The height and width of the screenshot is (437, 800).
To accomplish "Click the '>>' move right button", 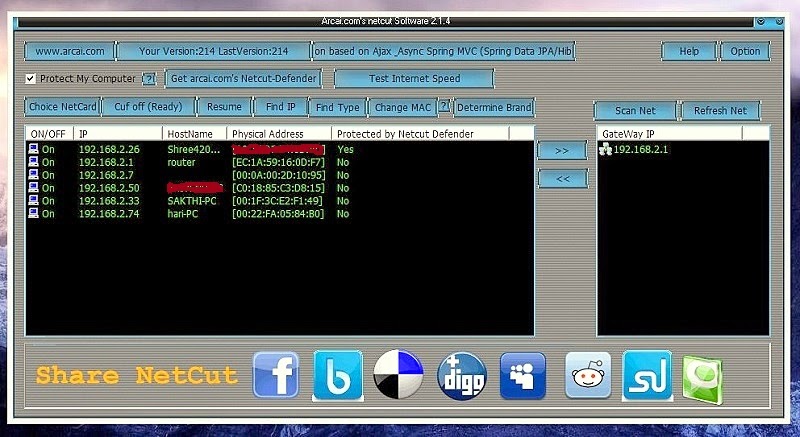I will (562, 151).
